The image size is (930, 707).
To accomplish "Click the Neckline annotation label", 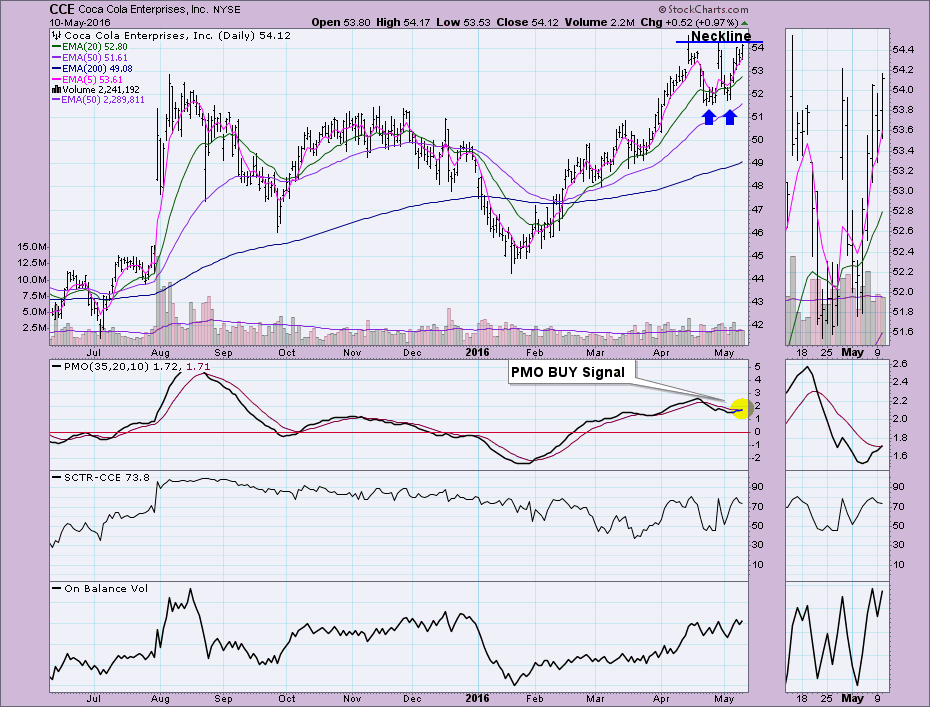I will click(721, 37).
